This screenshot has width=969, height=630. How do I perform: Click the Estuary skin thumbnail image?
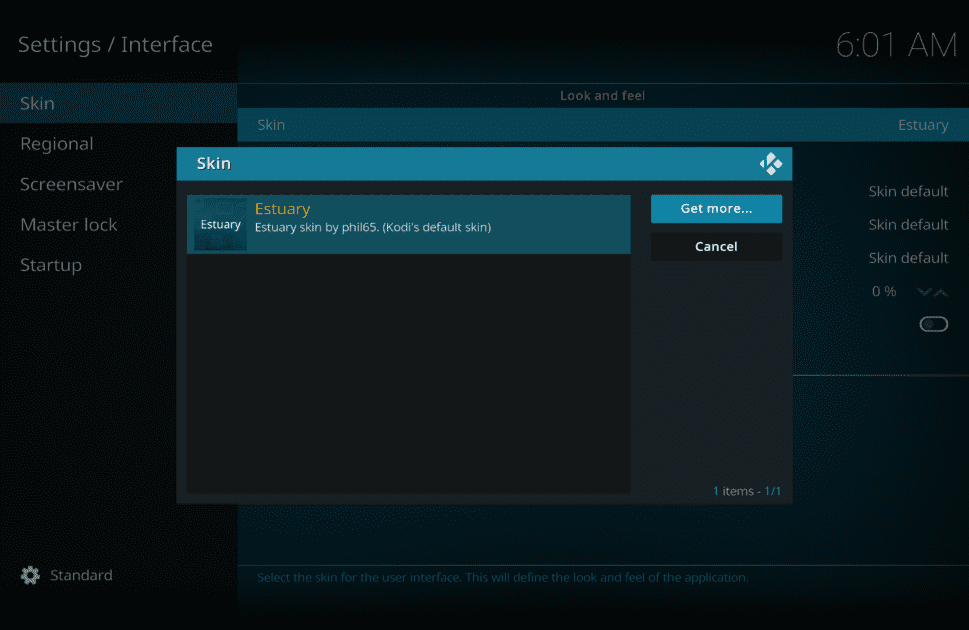pyautogui.click(x=218, y=225)
